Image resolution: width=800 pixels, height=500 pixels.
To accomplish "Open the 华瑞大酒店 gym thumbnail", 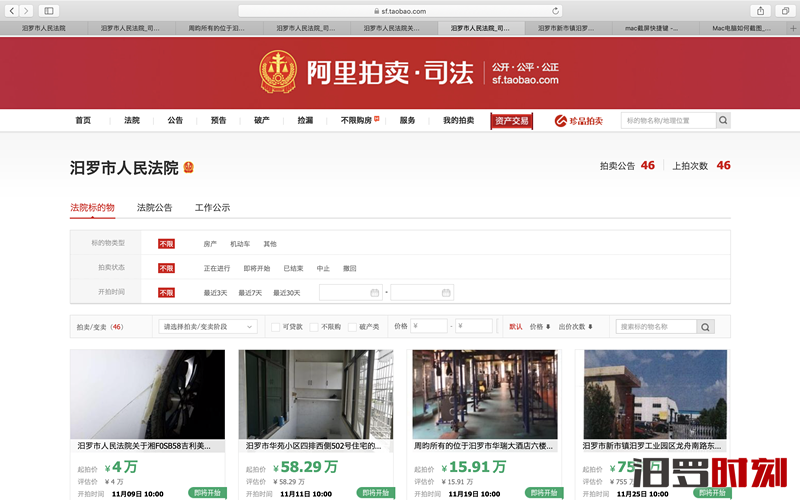I will [x=485, y=394].
